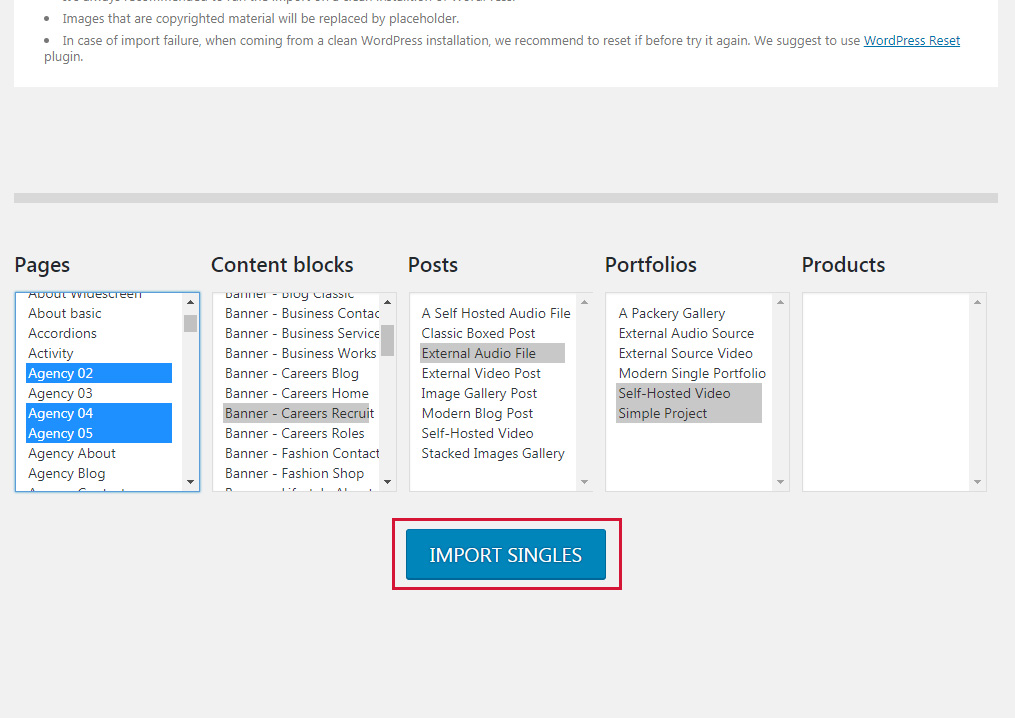Image resolution: width=1015 pixels, height=718 pixels.
Task: Select Agency About in Pages list
Action: point(72,453)
